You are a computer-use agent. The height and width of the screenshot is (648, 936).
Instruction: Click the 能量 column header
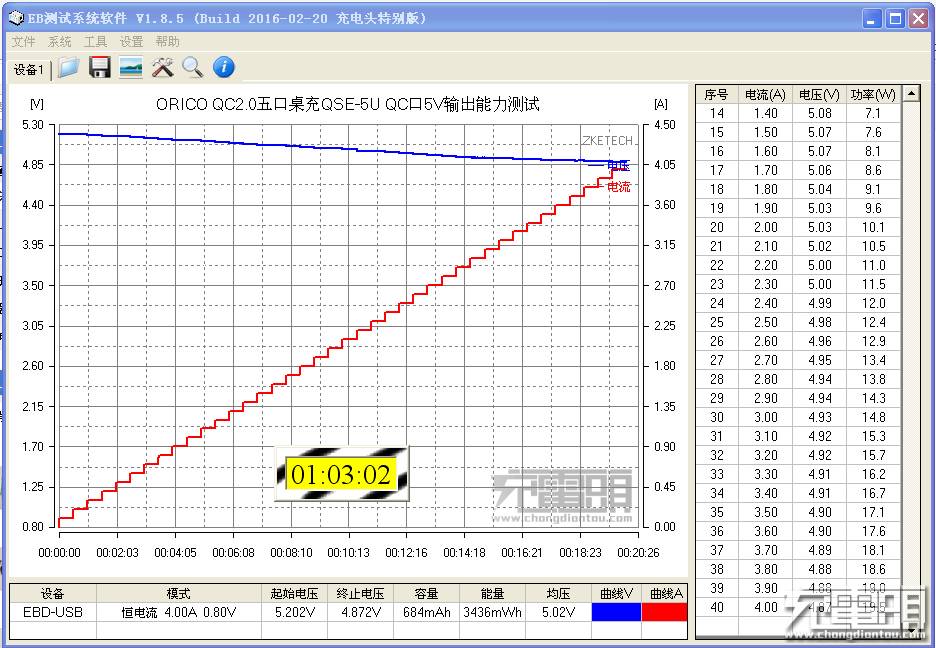tap(492, 594)
